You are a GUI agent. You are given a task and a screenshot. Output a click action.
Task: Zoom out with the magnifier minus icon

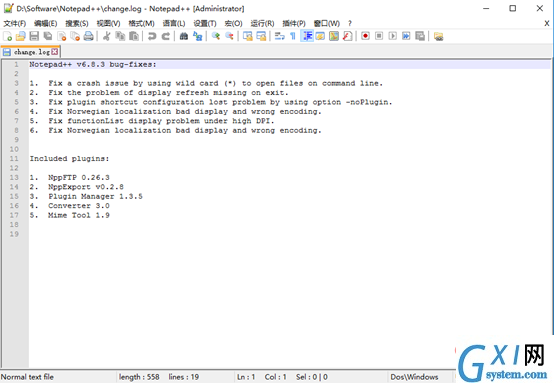[229, 36]
